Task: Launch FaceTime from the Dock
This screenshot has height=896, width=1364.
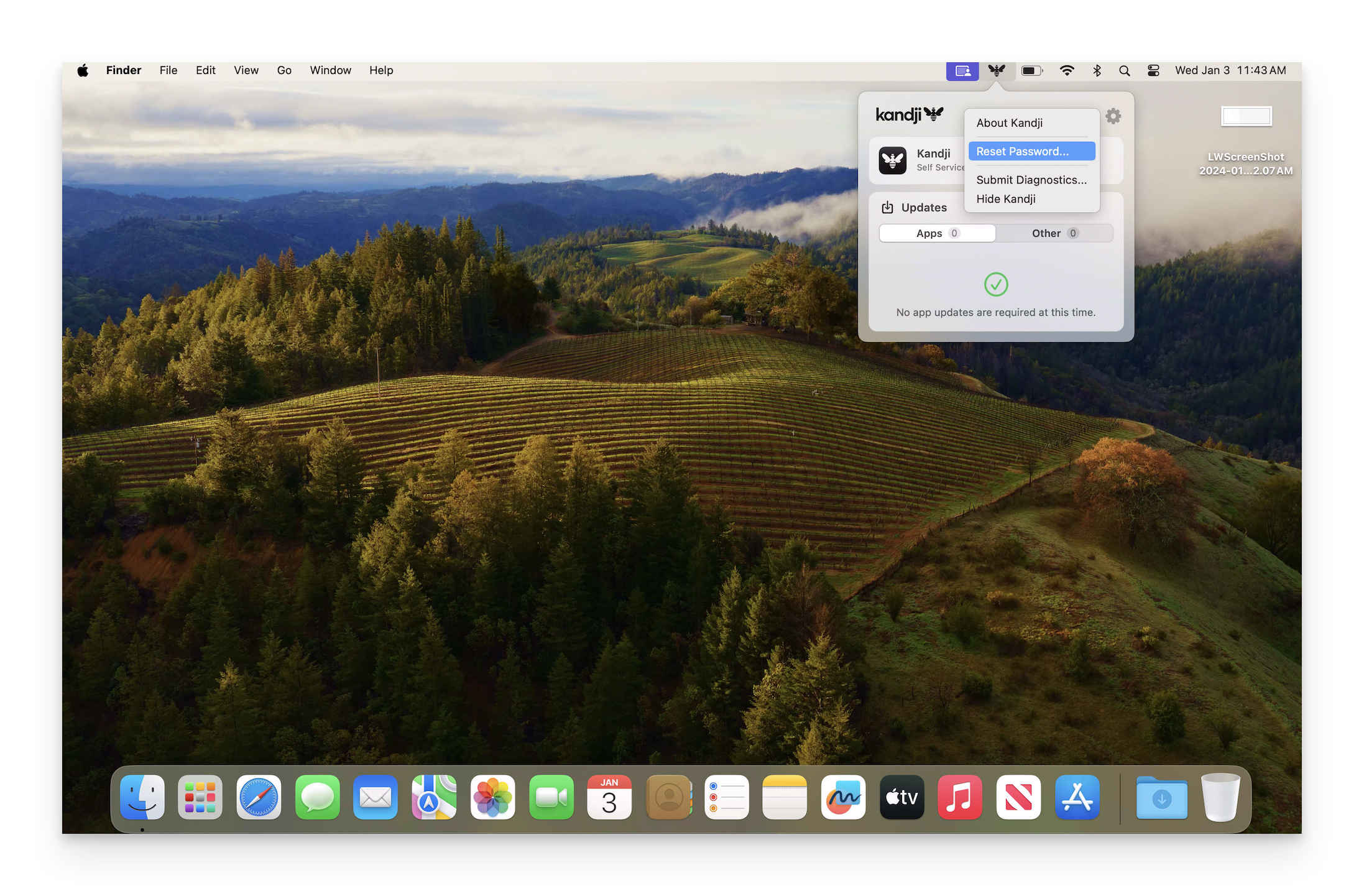Action: coord(551,797)
